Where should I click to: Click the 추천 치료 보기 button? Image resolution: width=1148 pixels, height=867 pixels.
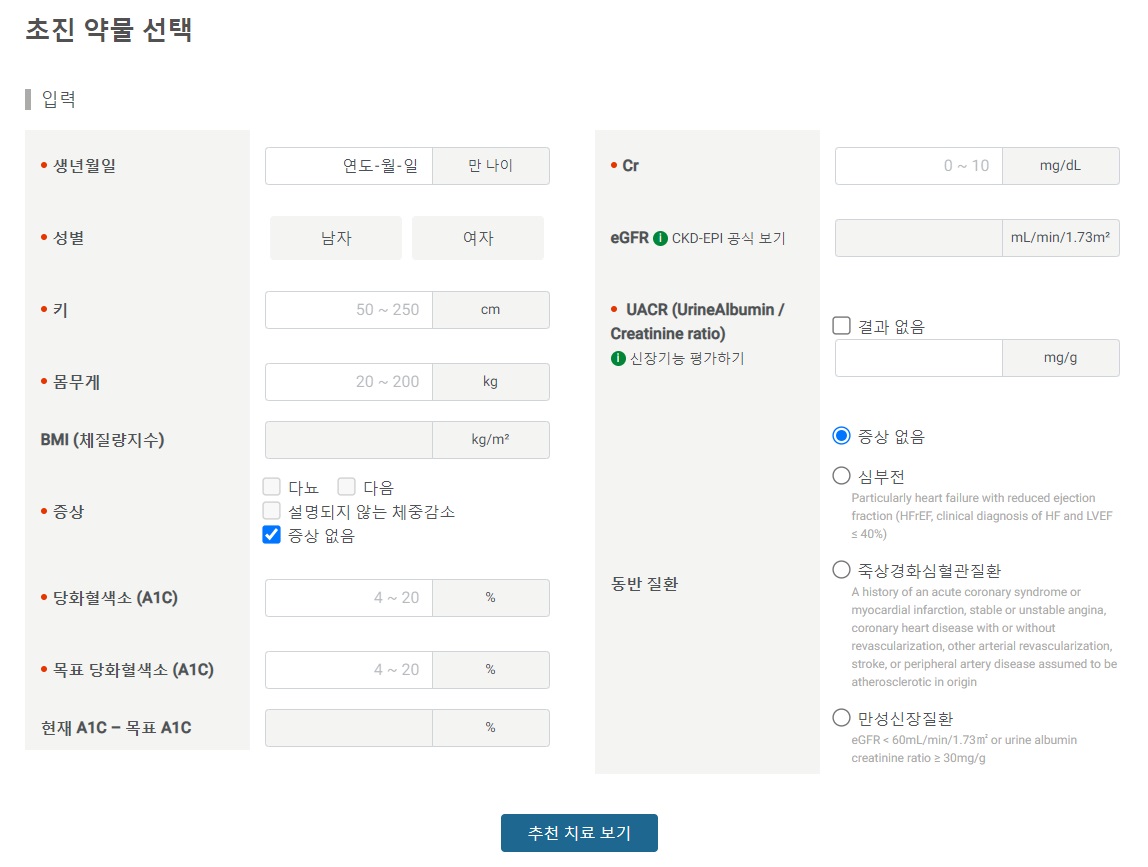coord(579,832)
